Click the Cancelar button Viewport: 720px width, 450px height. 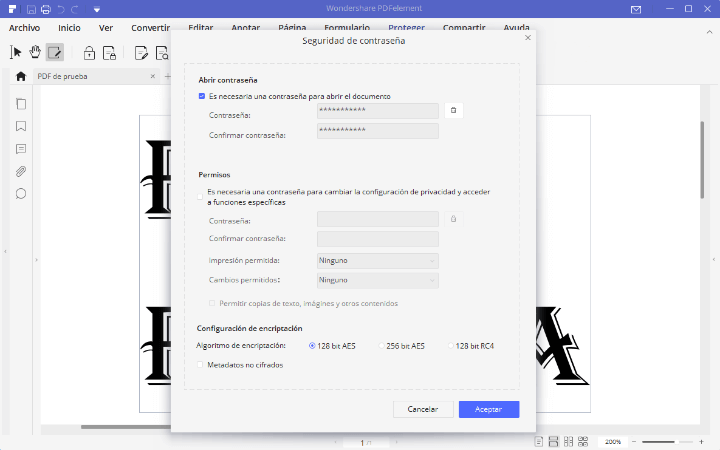pos(423,409)
